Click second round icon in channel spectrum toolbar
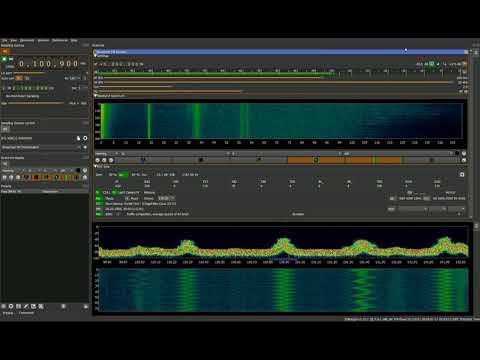The height and width of the screenshot is (360, 480). click(x=104, y=160)
